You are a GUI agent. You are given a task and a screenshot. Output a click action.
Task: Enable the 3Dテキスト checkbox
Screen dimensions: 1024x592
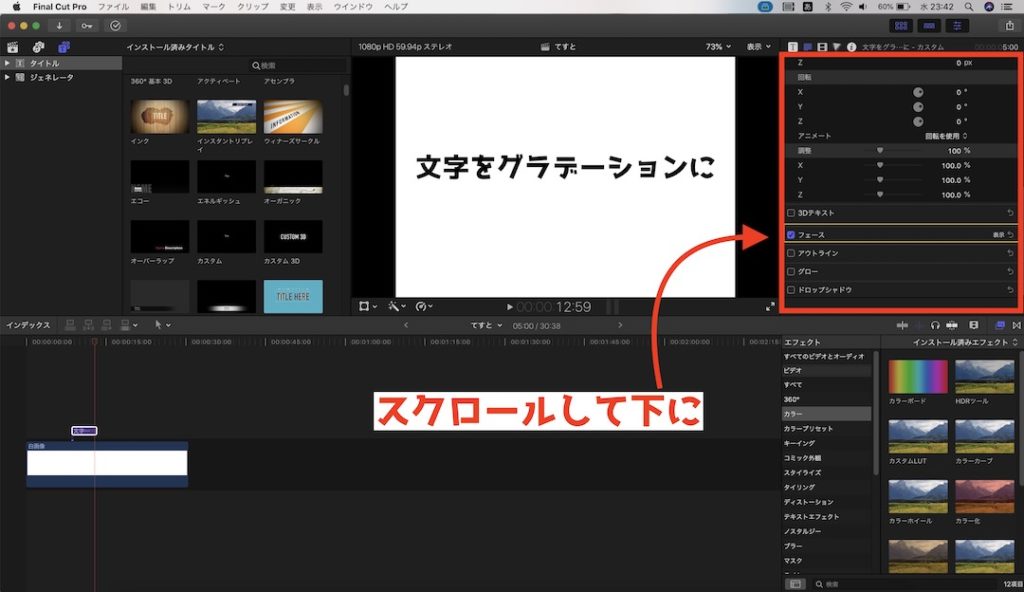click(x=790, y=212)
